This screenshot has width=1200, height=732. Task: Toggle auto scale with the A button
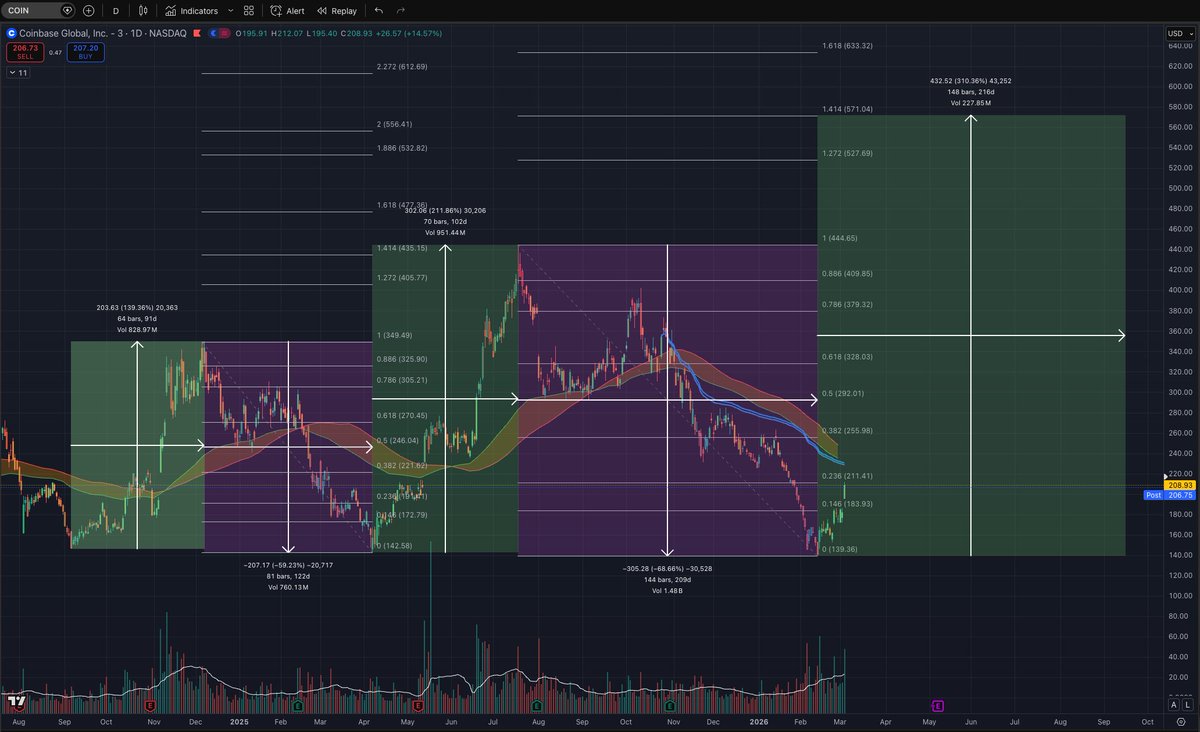[1174, 704]
